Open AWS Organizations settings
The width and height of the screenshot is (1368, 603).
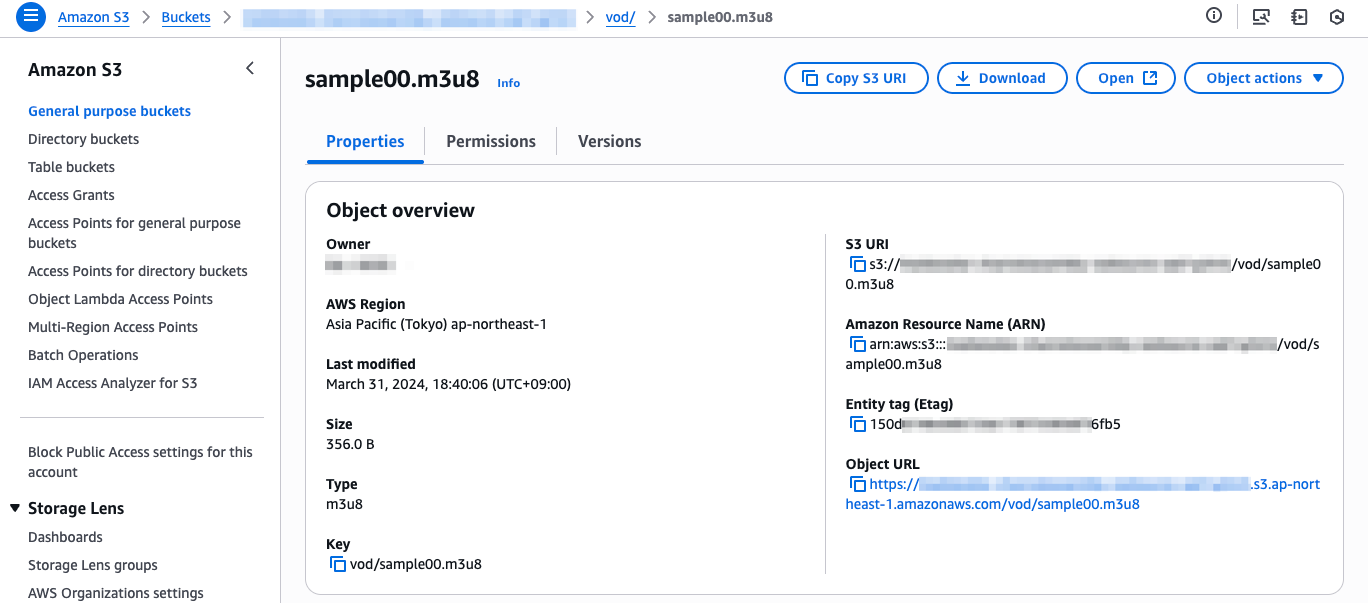click(116, 593)
